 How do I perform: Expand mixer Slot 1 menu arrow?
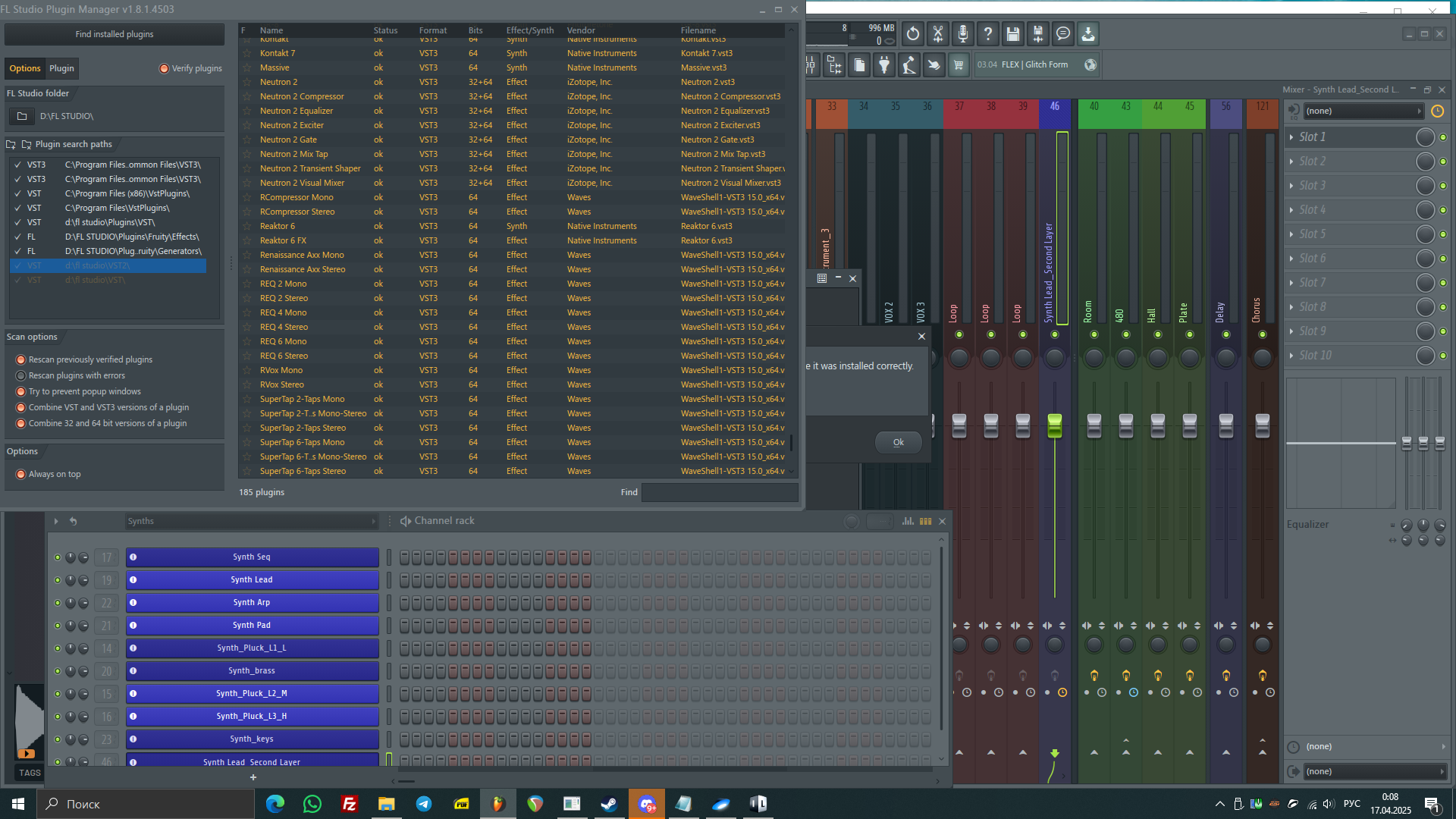coord(1291,137)
